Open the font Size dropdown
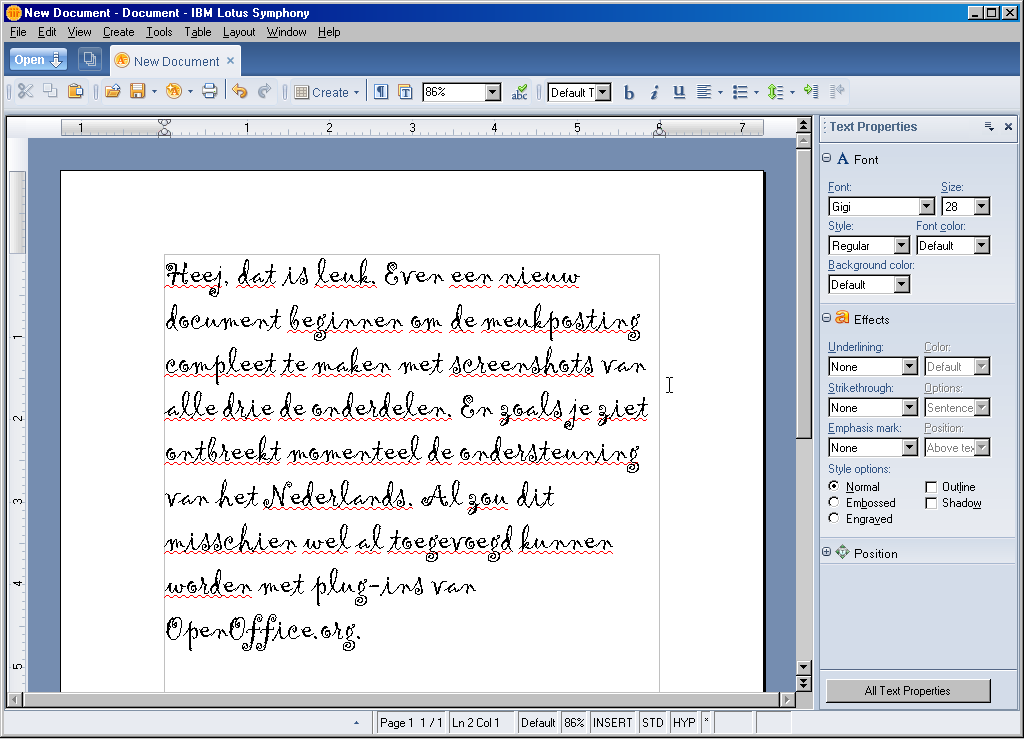 pyautogui.click(x=982, y=206)
